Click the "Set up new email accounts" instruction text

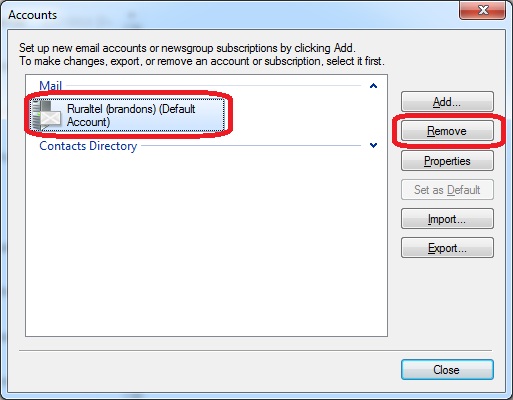coord(187,48)
